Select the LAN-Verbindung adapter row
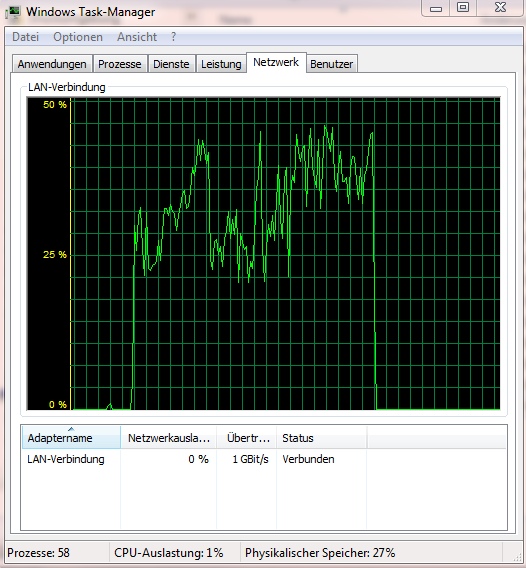Screen dimensions: 526x568 [264, 459]
